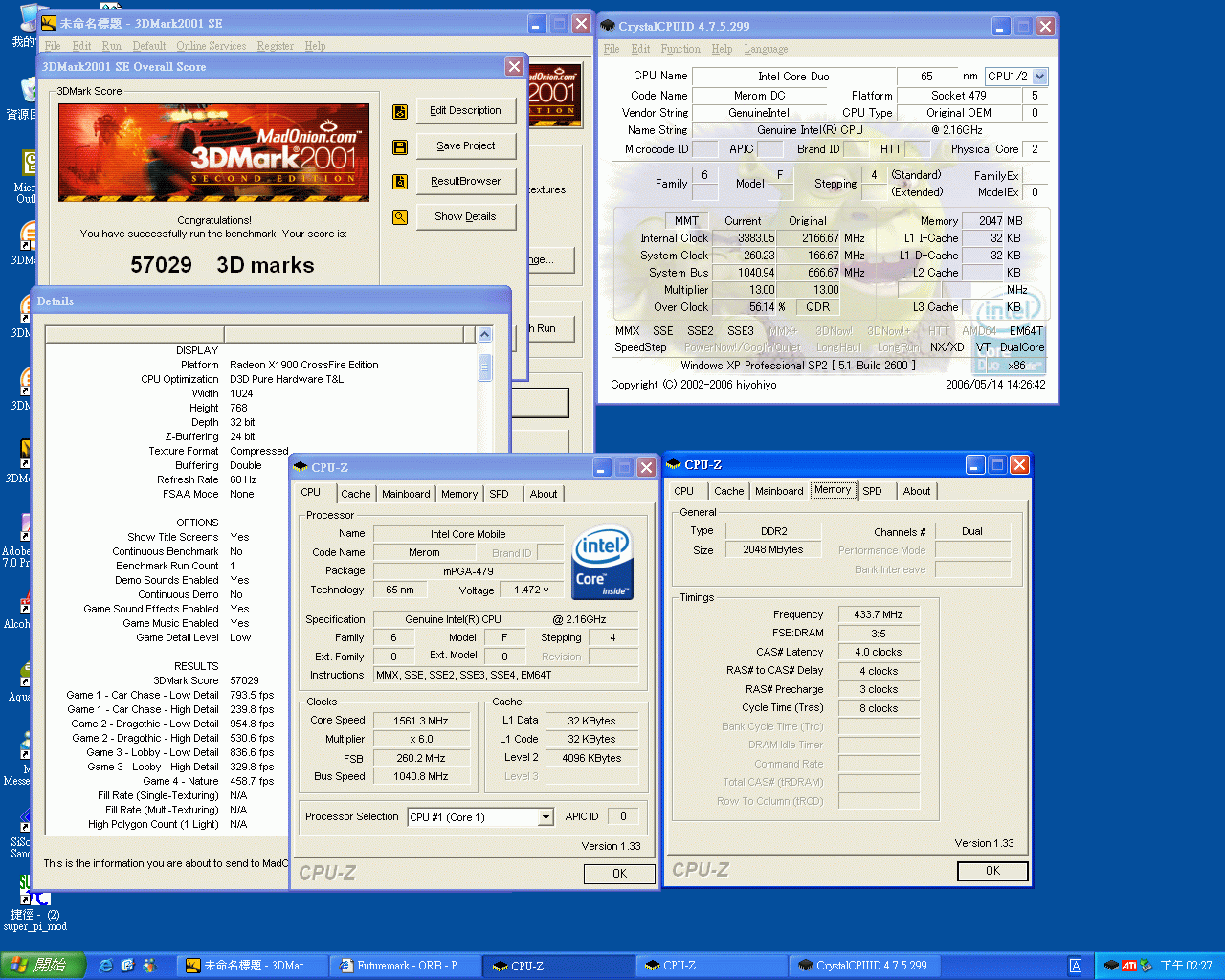Click the Core Speed field showing 1561.3 MHz
Viewport: 1225px width, 980px height.
click(421, 721)
